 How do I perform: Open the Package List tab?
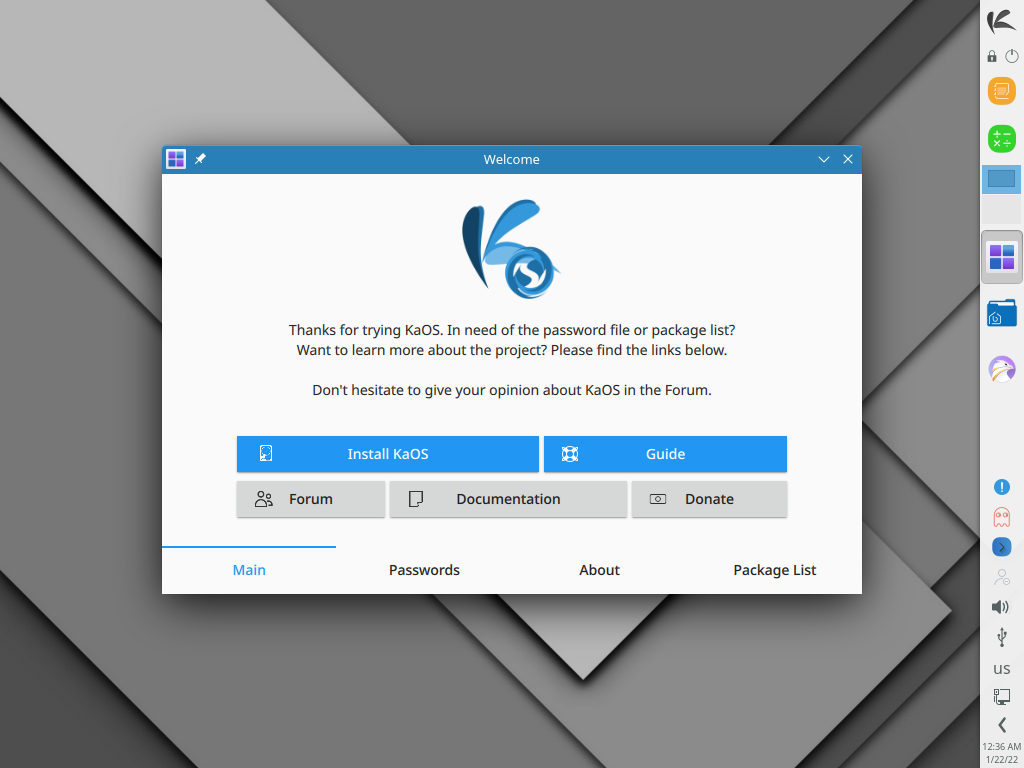pyautogui.click(x=775, y=570)
